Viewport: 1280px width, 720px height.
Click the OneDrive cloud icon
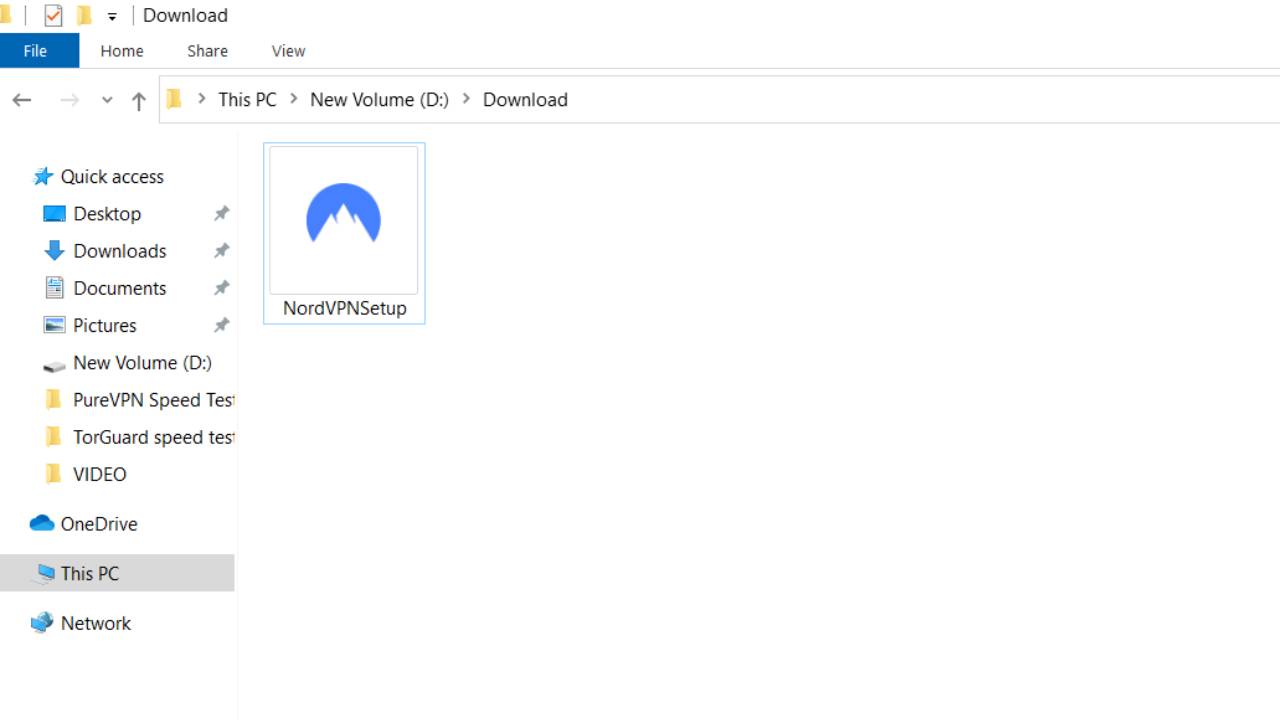pos(42,523)
